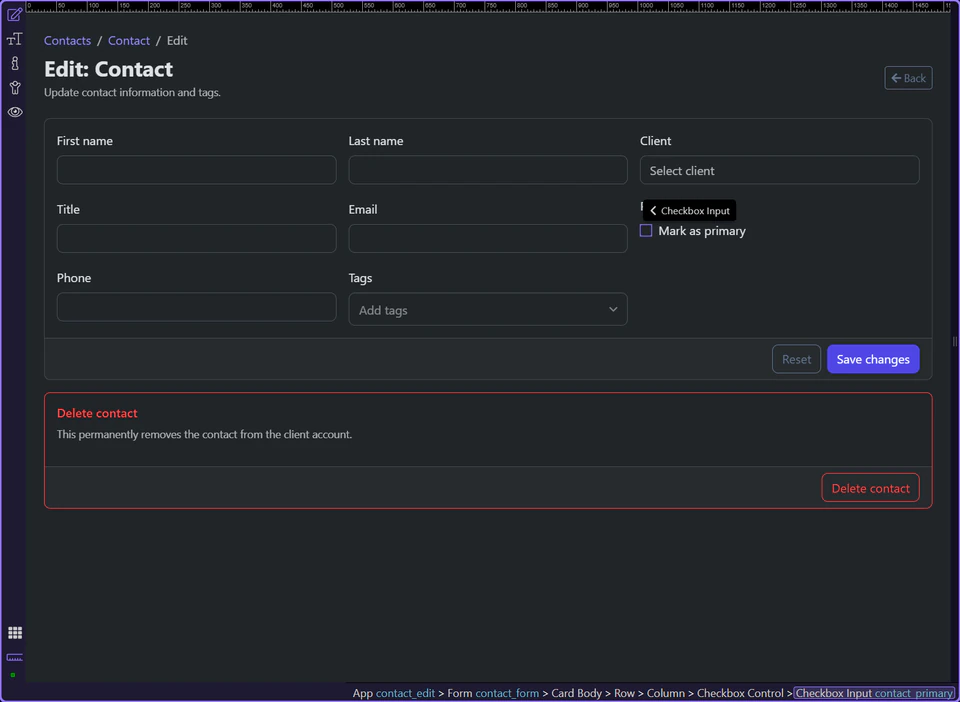Image resolution: width=960 pixels, height=702 pixels.
Task: Open the Add tags dropdown
Action: tap(487, 309)
